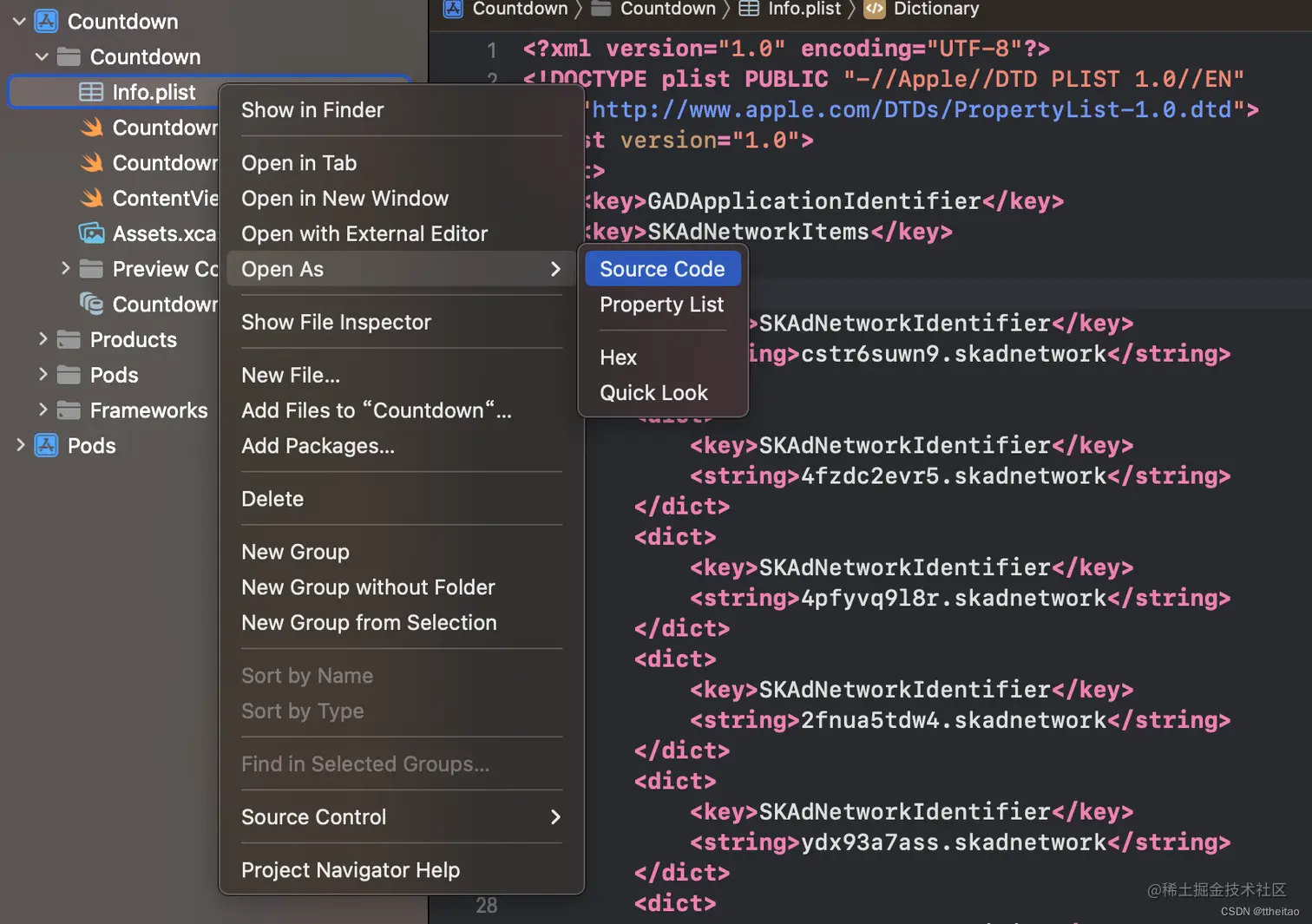This screenshot has height=924, width=1312.
Task: Click the Info.plist table file icon
Action: pos(91,92)
